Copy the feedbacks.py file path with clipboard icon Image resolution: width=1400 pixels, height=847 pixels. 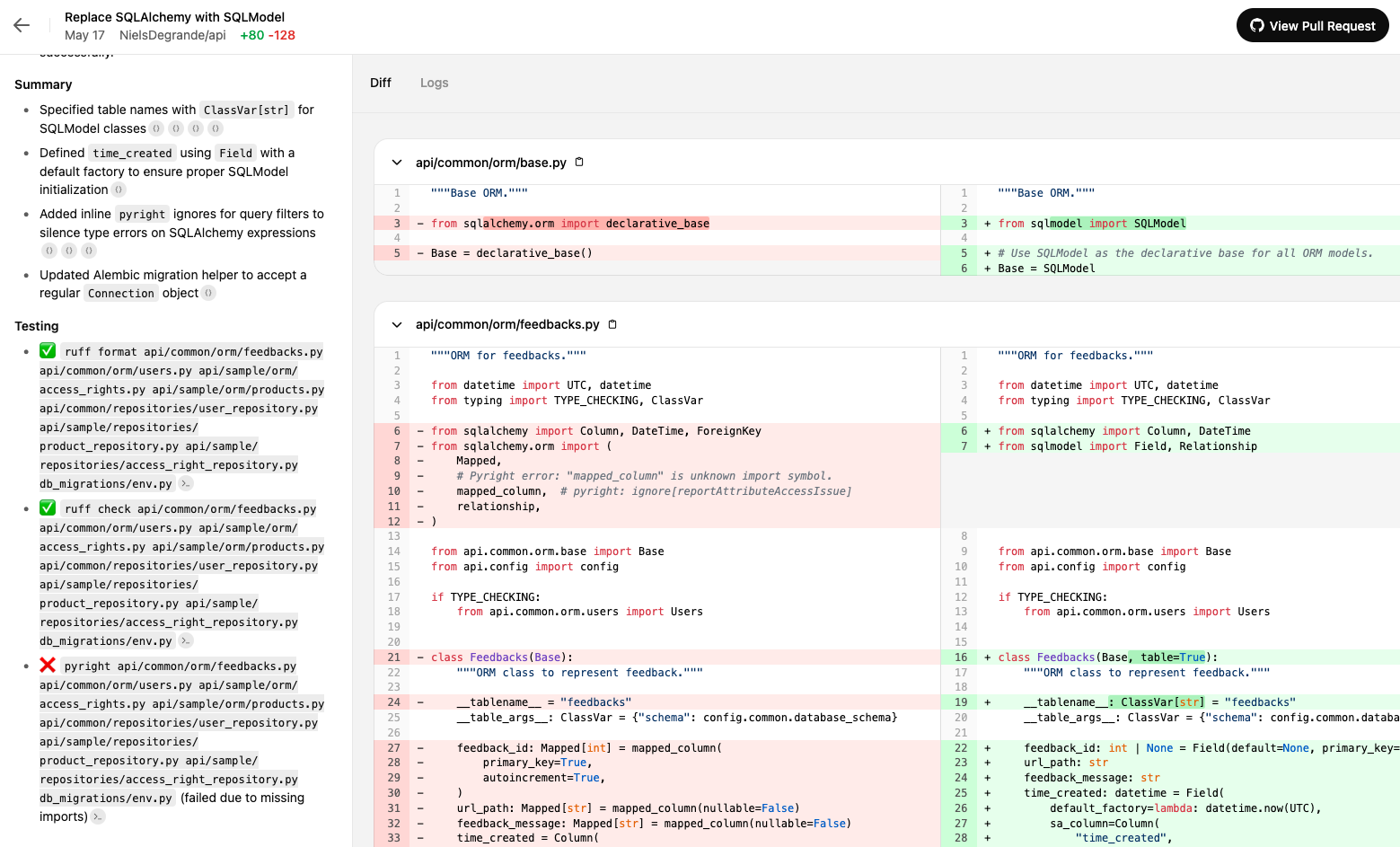coord(612,324)
